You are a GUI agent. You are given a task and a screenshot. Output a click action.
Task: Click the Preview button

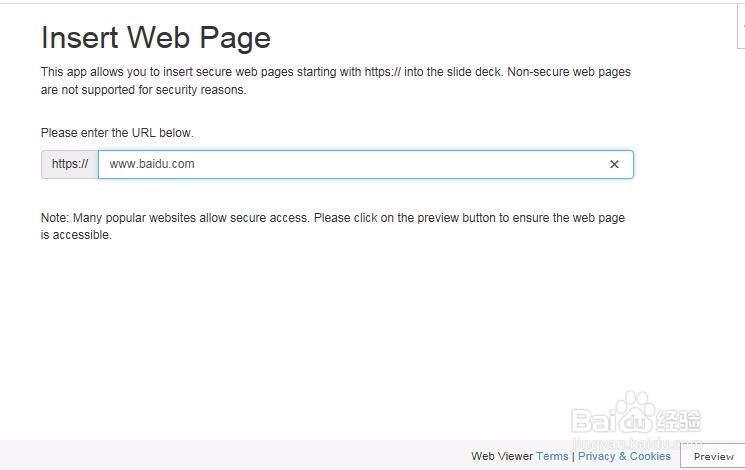point(713,457)
